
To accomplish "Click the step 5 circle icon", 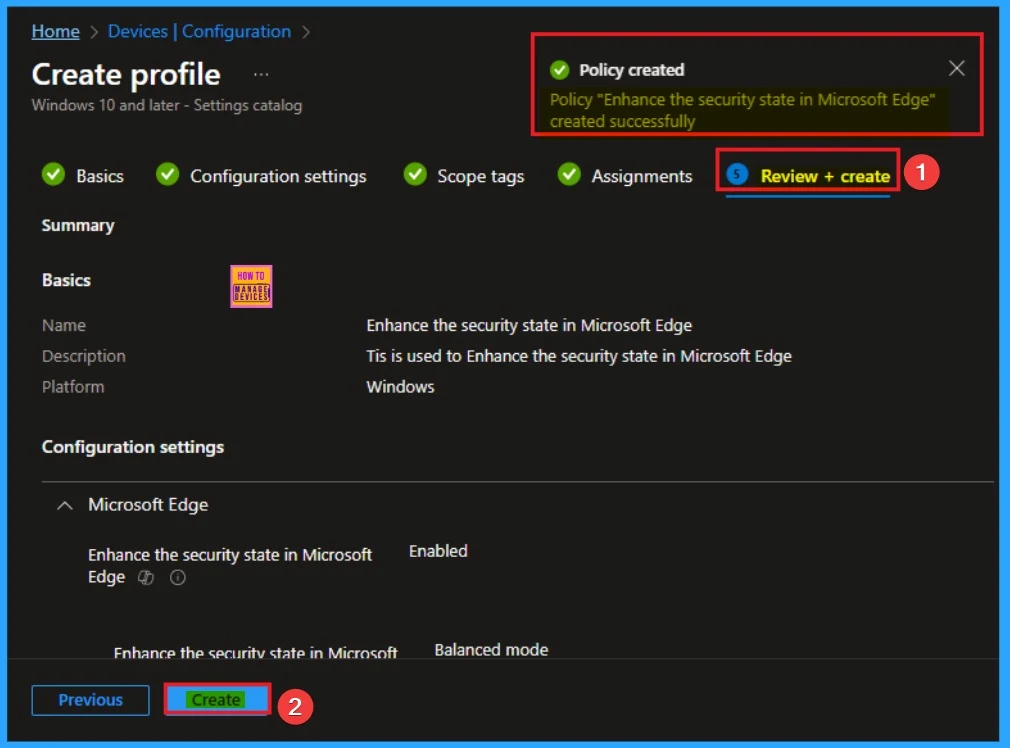I will pyautogui.click(x=737, y=174).
